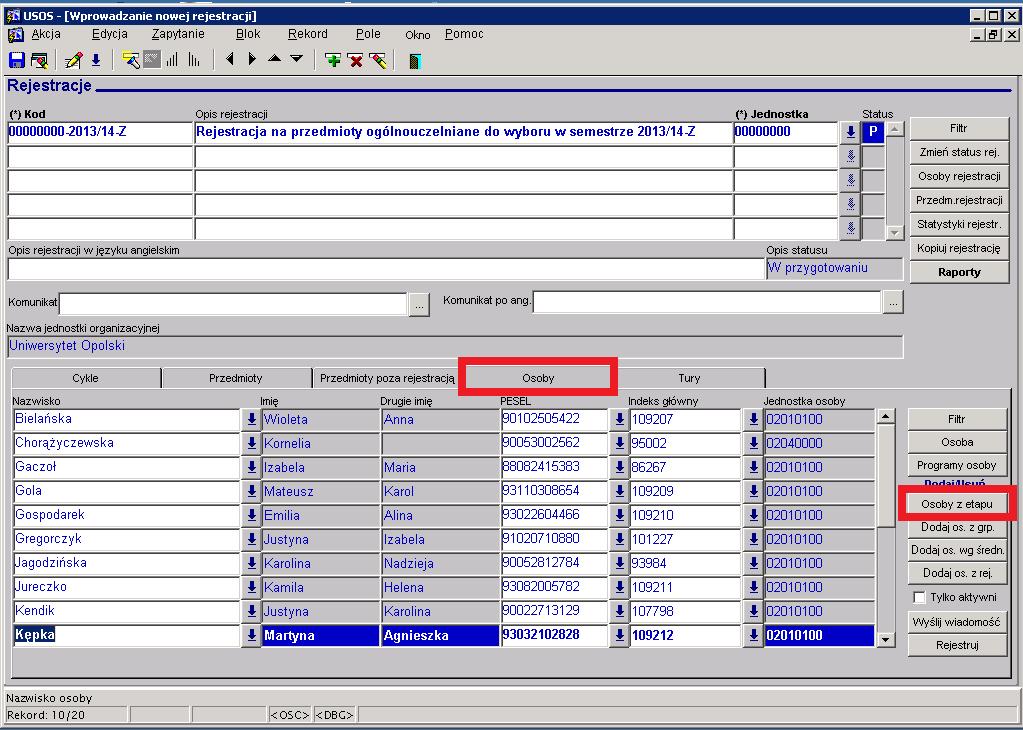Click the persons list scrollbar down arrow
Viewport: 1023px width, 730px height.
coord(885,639)
